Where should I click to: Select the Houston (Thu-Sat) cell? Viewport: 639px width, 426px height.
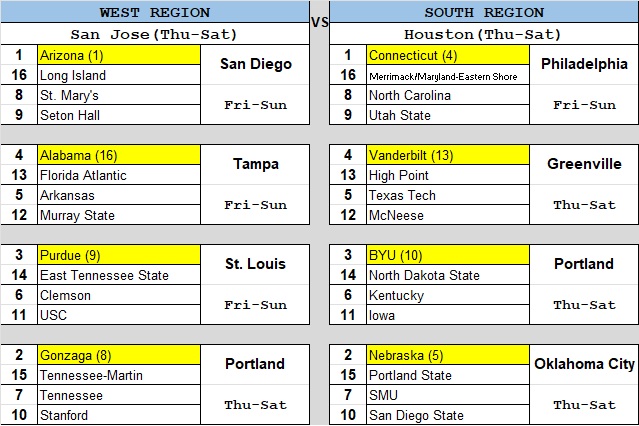click(484, 34)
